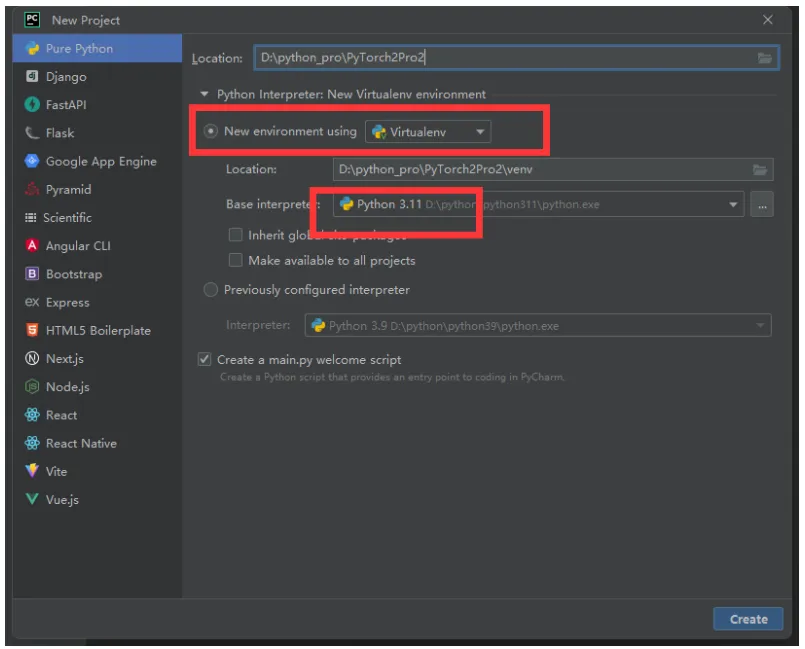The image size is (805, 649).
Task: Collapse the Python Interpreter section
Action: (x=203, y=95)
